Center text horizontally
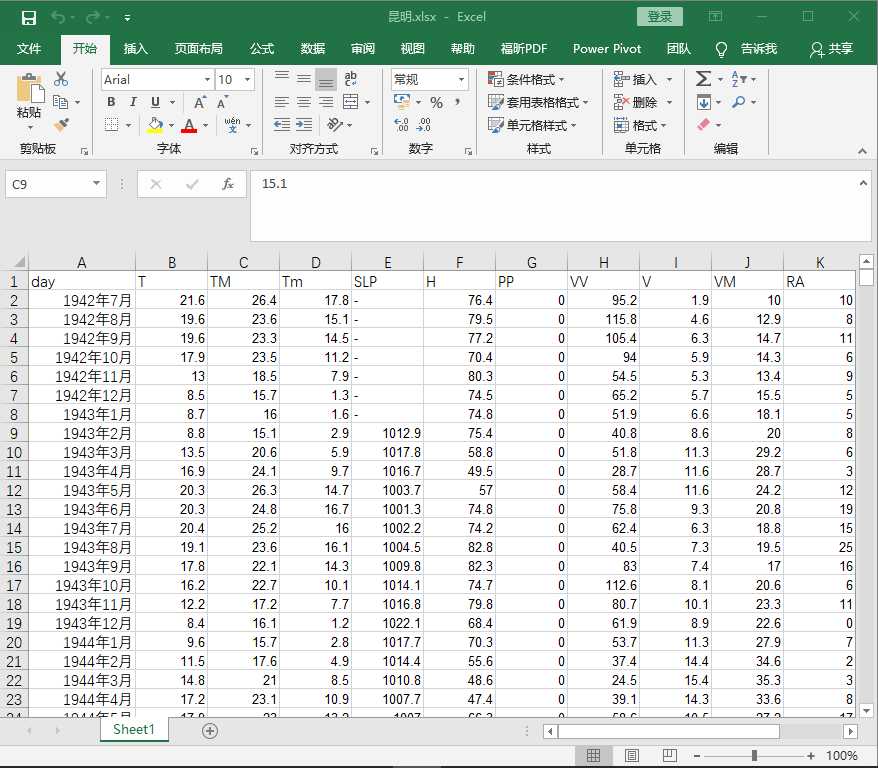Screen dimensions: 878x768 [303, 102]
